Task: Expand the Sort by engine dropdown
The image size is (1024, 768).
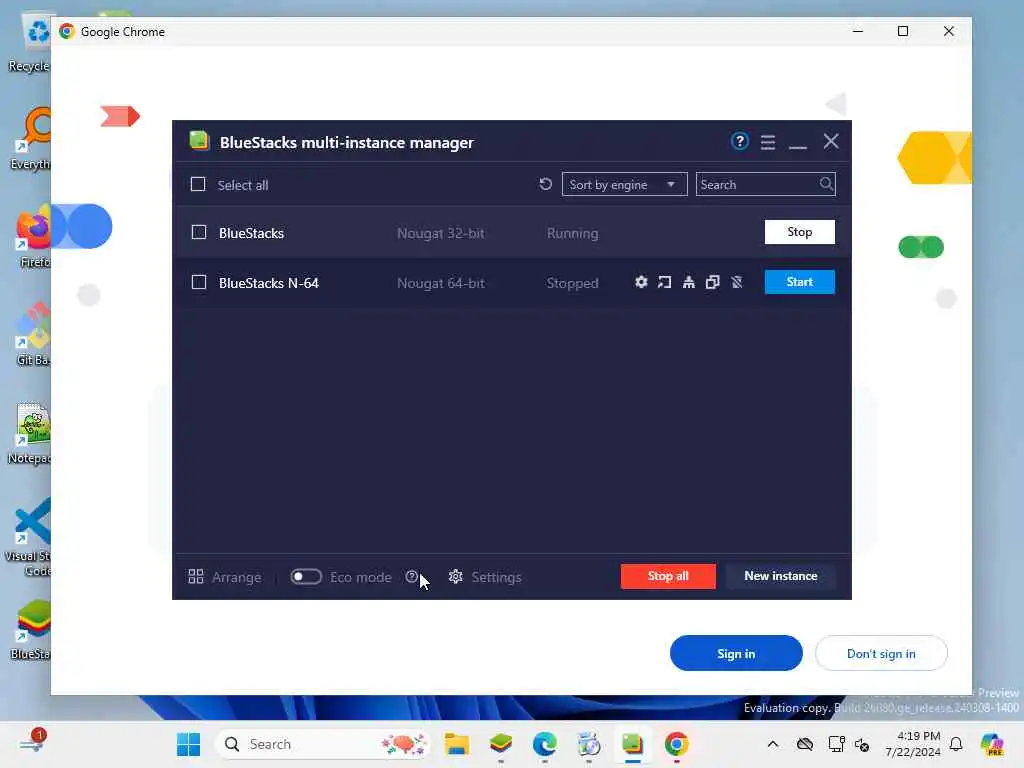Action: [x=624, y=184]
